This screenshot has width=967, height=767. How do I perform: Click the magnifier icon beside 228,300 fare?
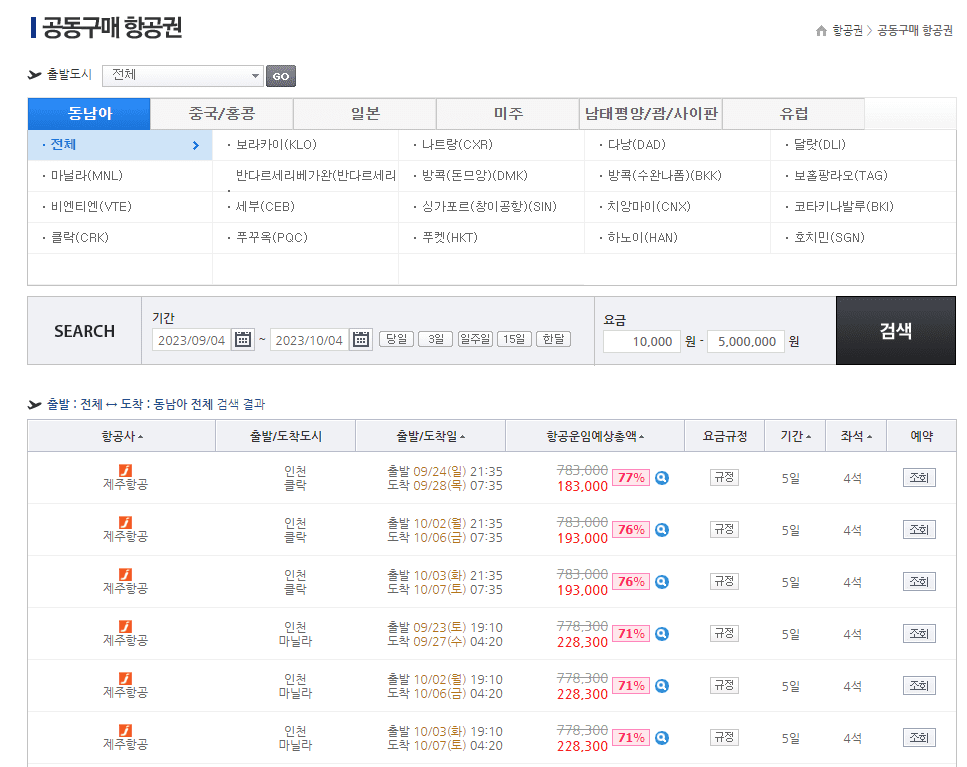(661, 633)
